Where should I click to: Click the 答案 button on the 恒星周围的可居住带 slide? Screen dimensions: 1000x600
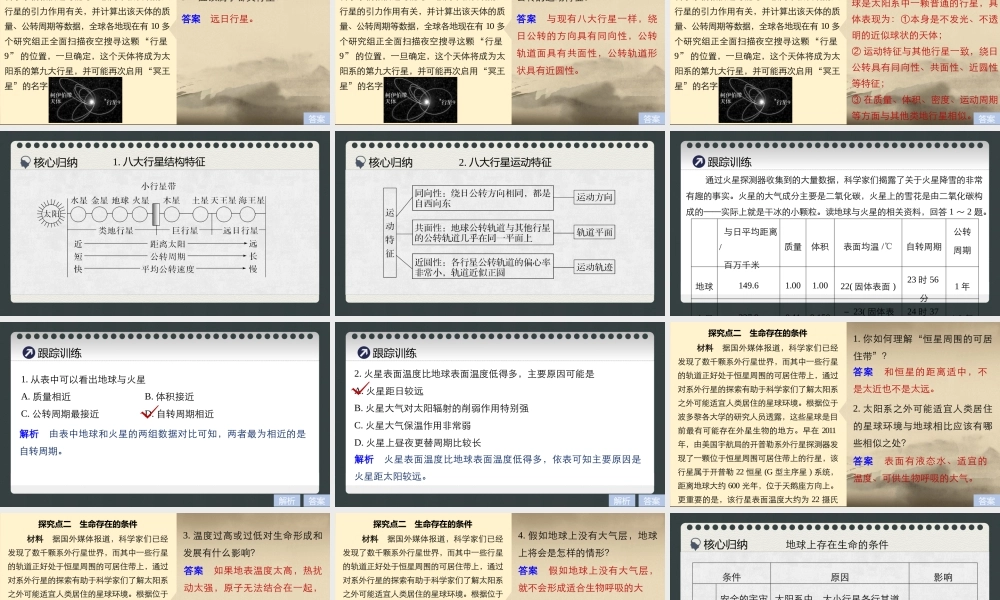point(986,501)
